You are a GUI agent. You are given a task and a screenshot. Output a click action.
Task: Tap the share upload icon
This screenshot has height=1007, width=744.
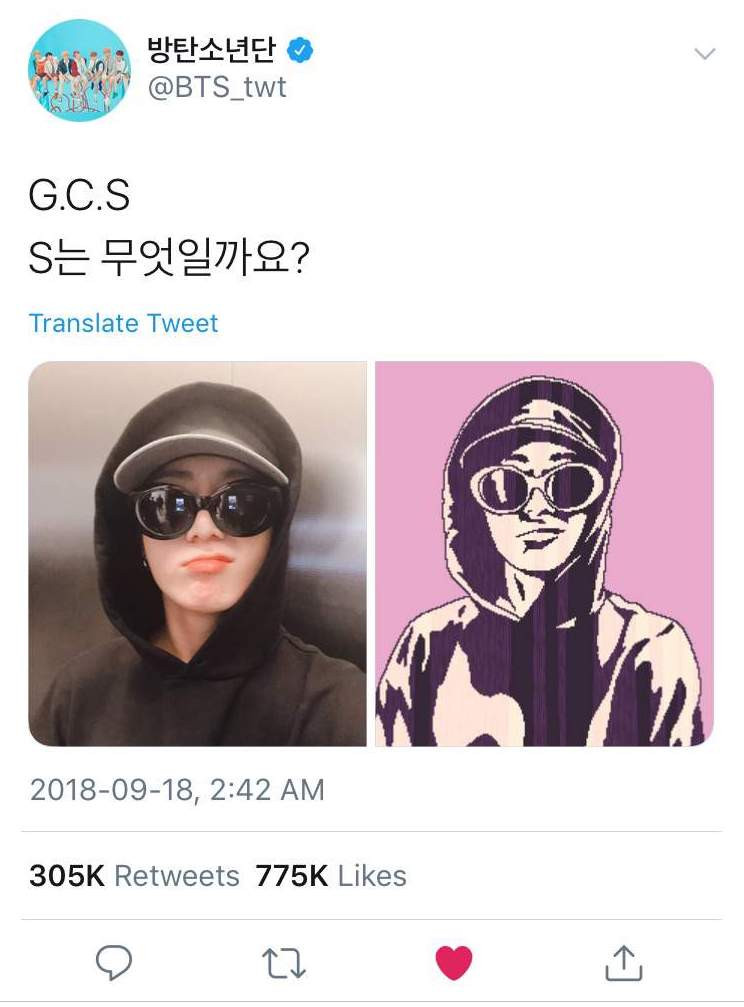(623, 963)
